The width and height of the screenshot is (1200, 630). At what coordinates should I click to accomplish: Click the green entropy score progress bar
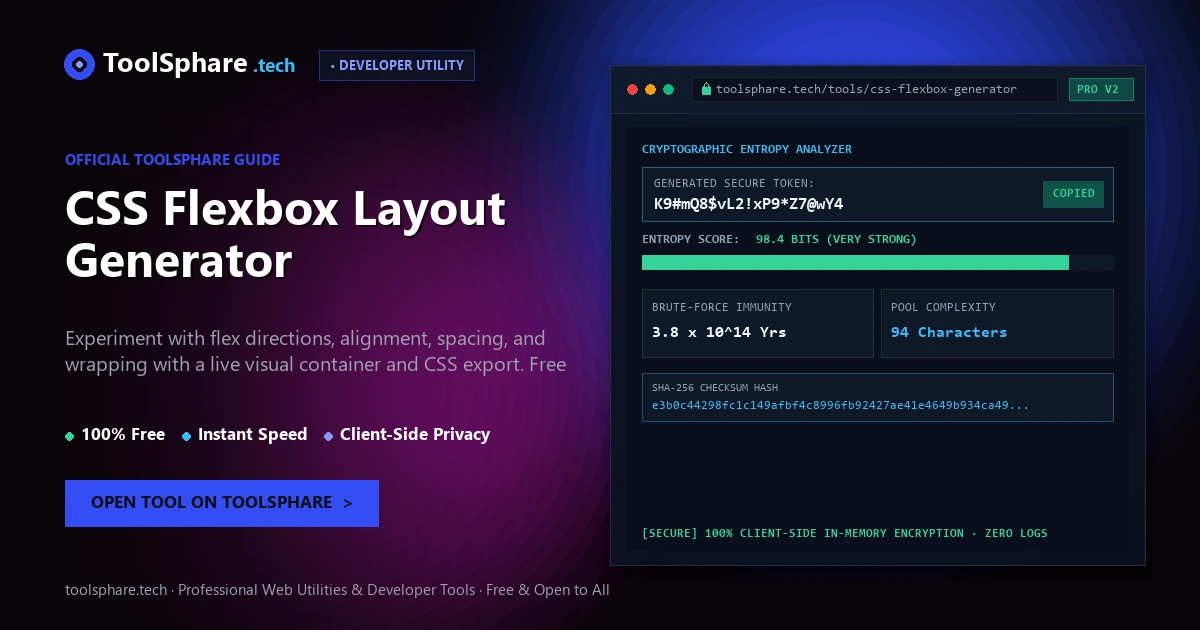pos(855,262)
